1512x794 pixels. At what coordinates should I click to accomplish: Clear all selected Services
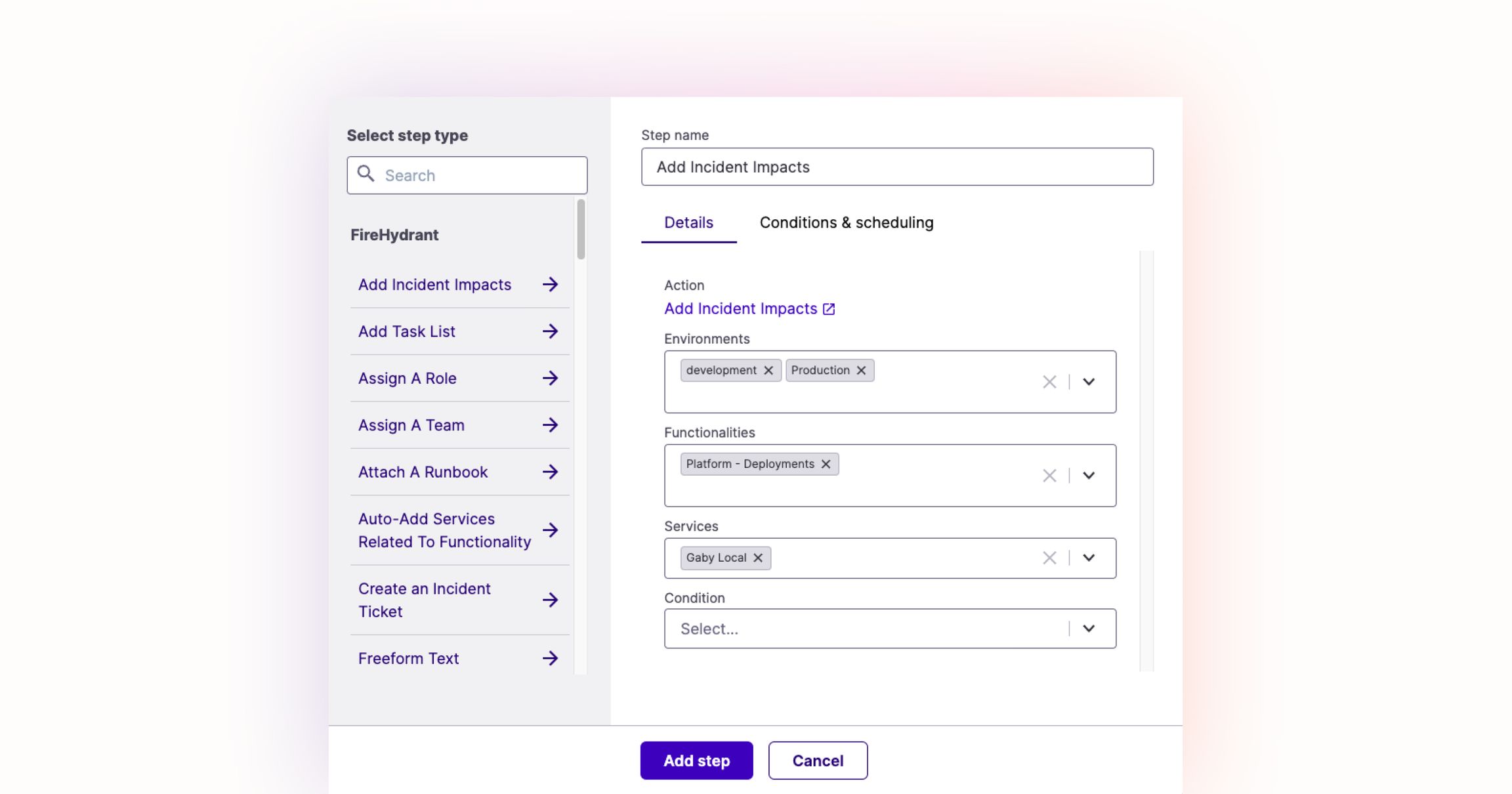1049,558
